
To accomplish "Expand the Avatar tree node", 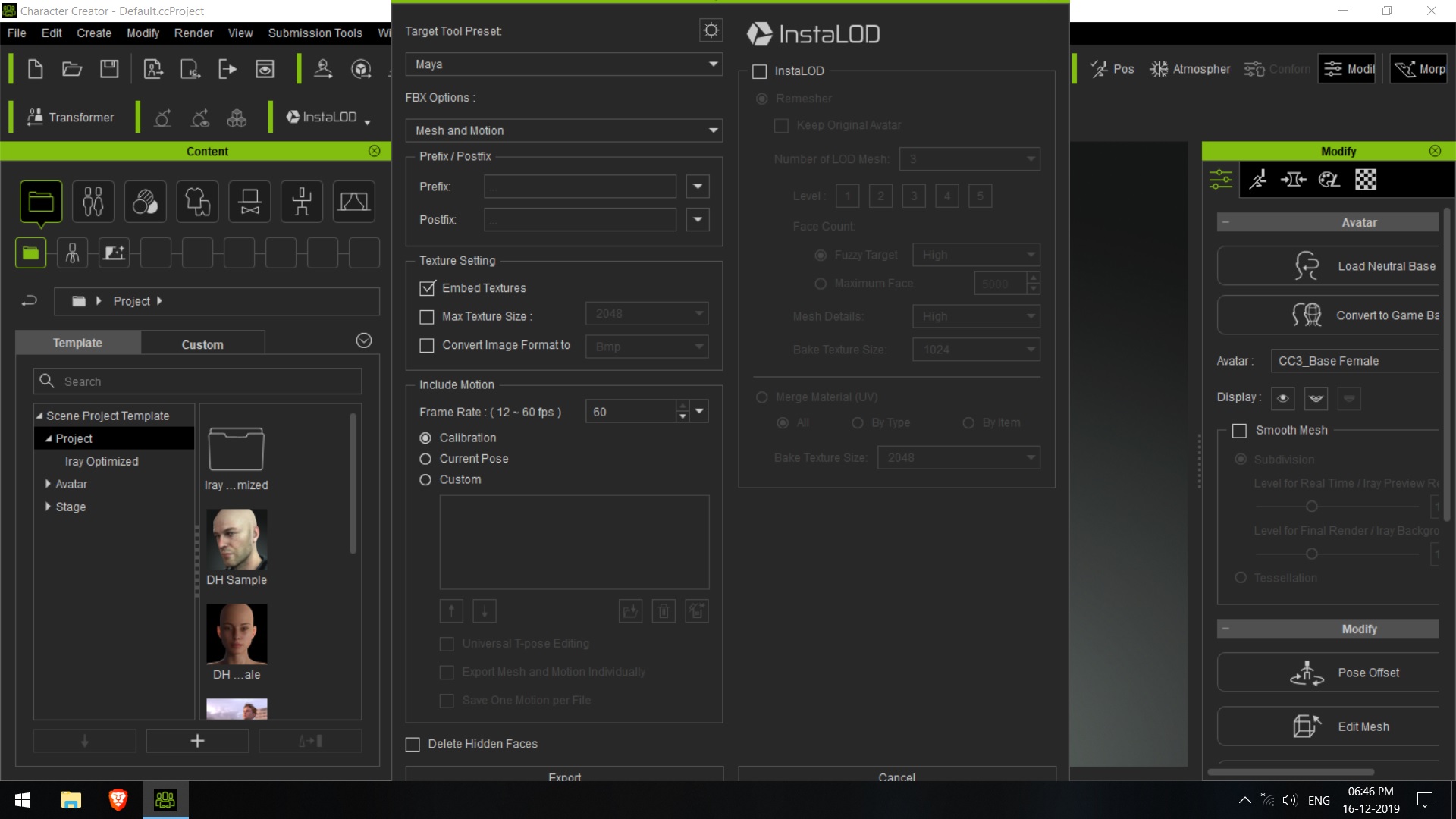I will coord(48,484).
